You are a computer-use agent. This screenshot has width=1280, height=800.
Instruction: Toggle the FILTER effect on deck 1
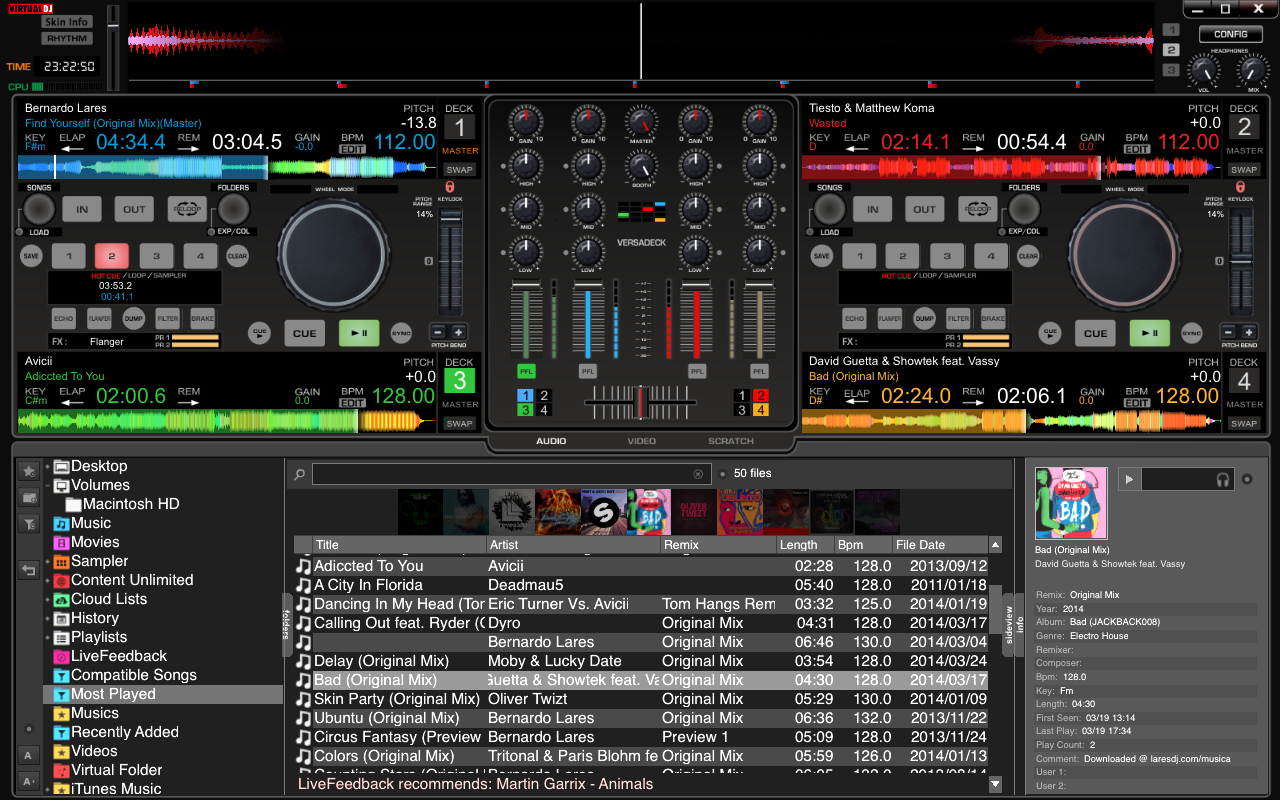coord(168,319)
